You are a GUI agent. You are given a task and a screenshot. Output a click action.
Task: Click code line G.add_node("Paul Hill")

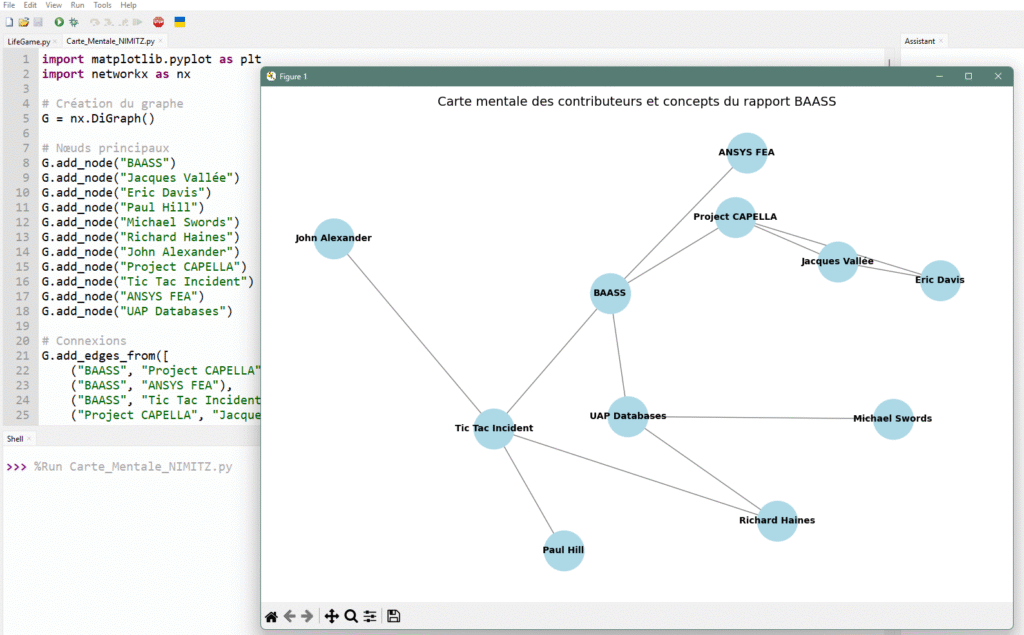click(123, 207)
